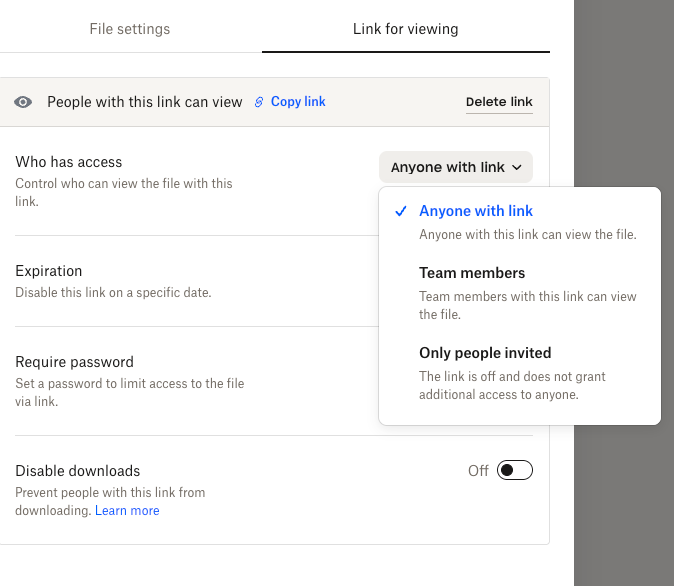Choose the Anyone with link menu option
The image size is (674, 586).
coord(476,211)
